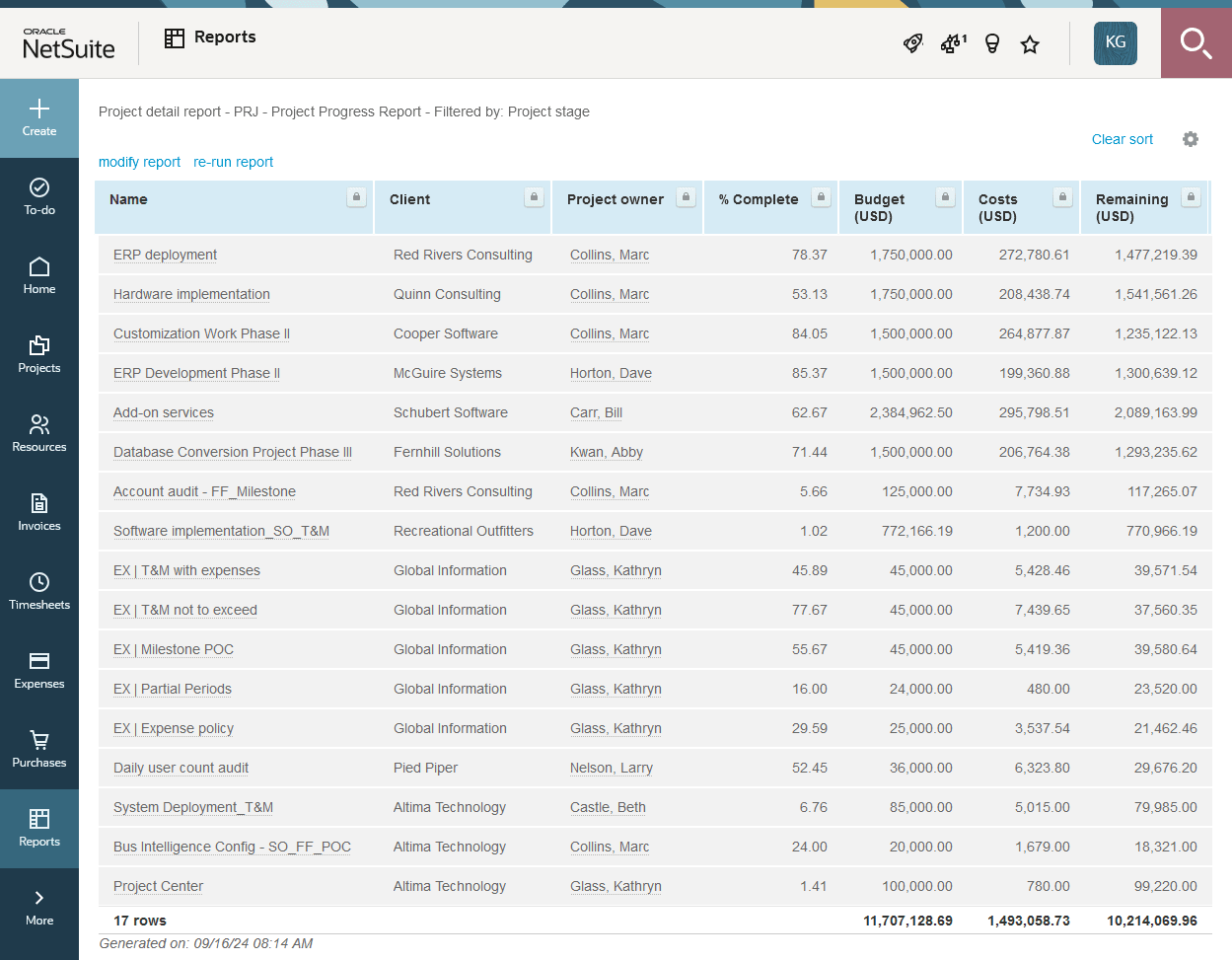Go to Home in the sidebar
This screenshot has height=960, width=1232.
pyautogui.click(x=39, y=276)
